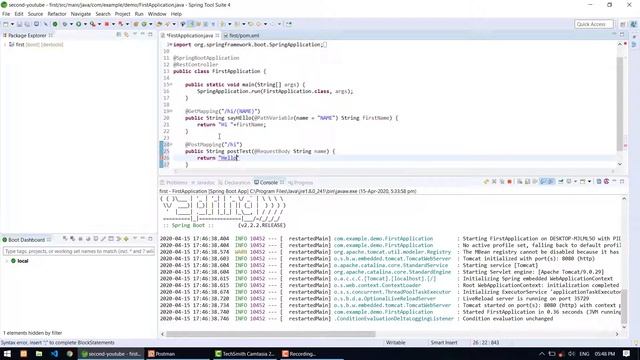This screenshot has height=360, width=640.
Task: Open the Debug configurations dropdown arrow
Action: point(71,24)
